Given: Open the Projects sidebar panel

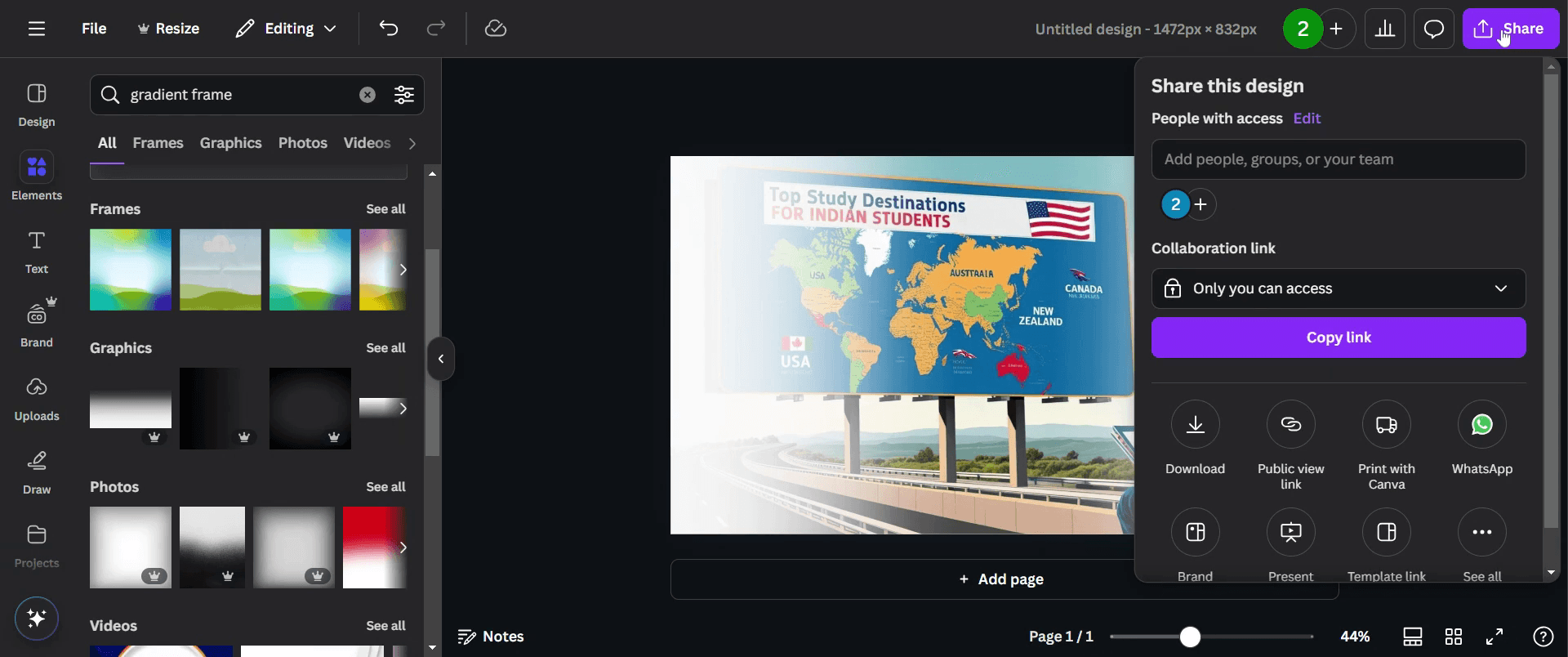Looking at the screenshot, I should tap(37, 546).
